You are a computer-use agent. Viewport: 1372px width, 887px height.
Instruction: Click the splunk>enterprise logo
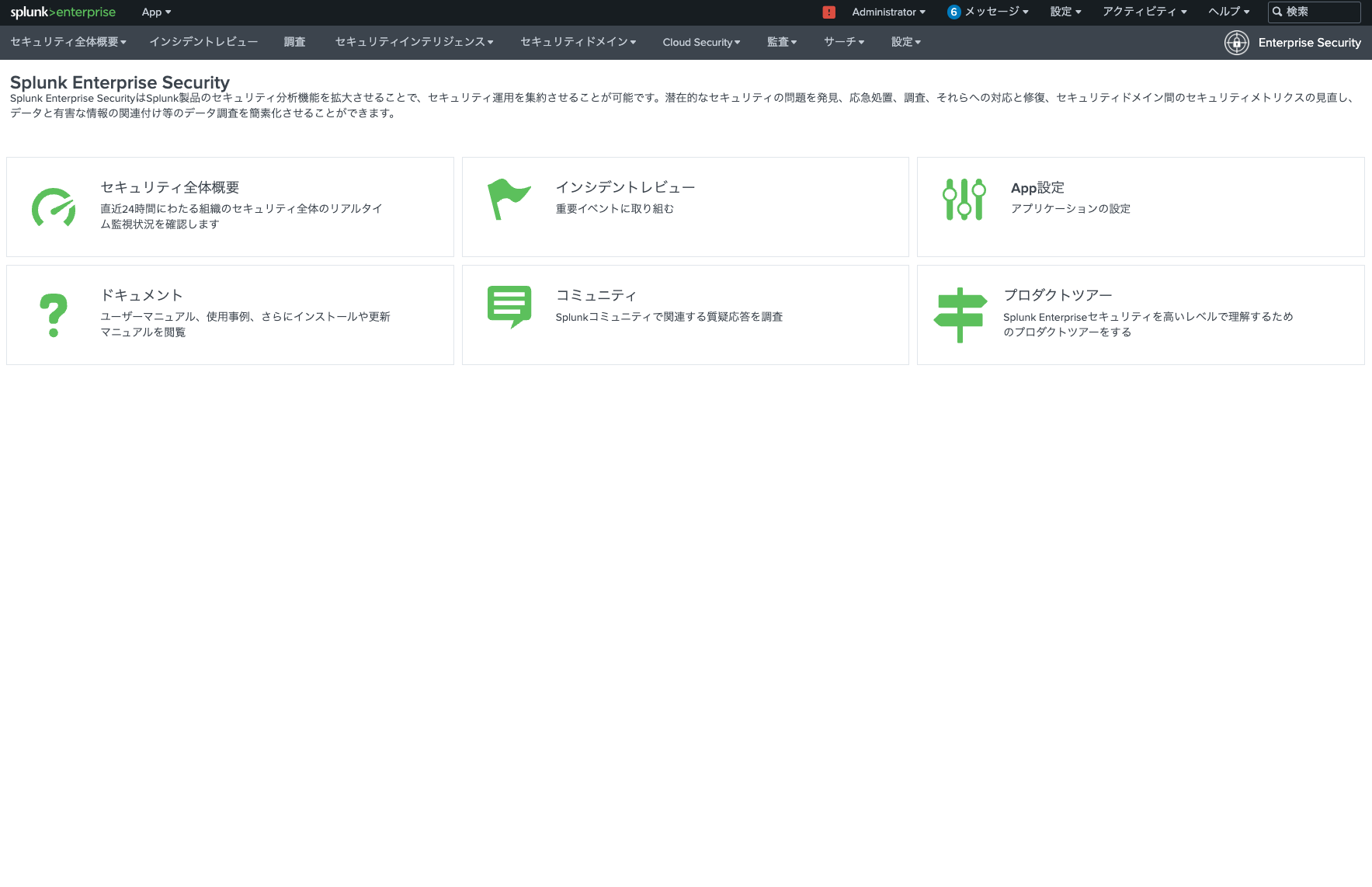click(62, 12)
